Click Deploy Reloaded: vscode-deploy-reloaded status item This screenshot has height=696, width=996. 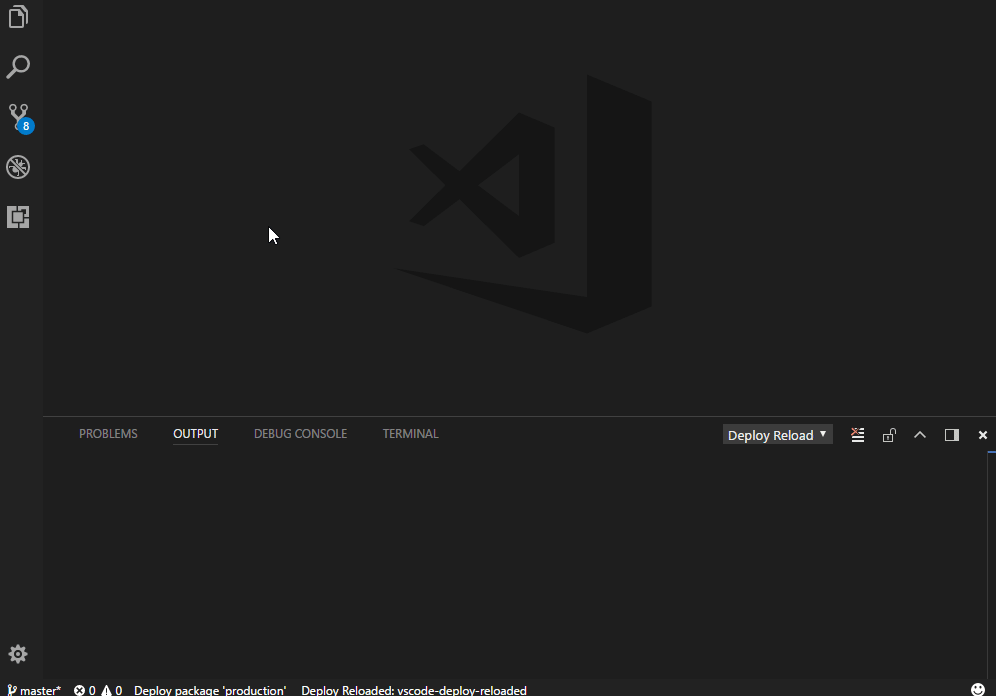[x=414, y=690]
